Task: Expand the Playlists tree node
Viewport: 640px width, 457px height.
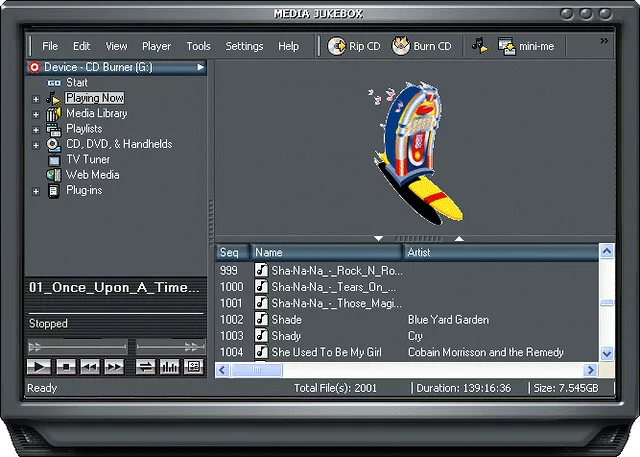Action: (x=37, y=129)
